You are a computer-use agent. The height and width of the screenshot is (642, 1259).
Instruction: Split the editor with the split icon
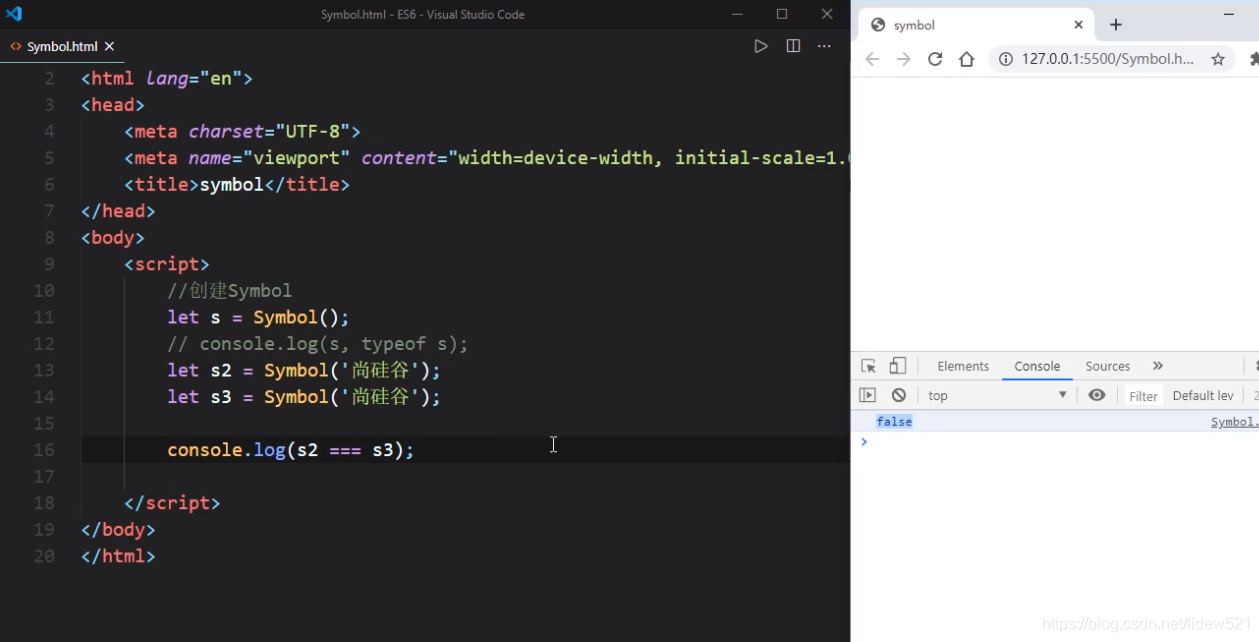click(x=793, y=46)
